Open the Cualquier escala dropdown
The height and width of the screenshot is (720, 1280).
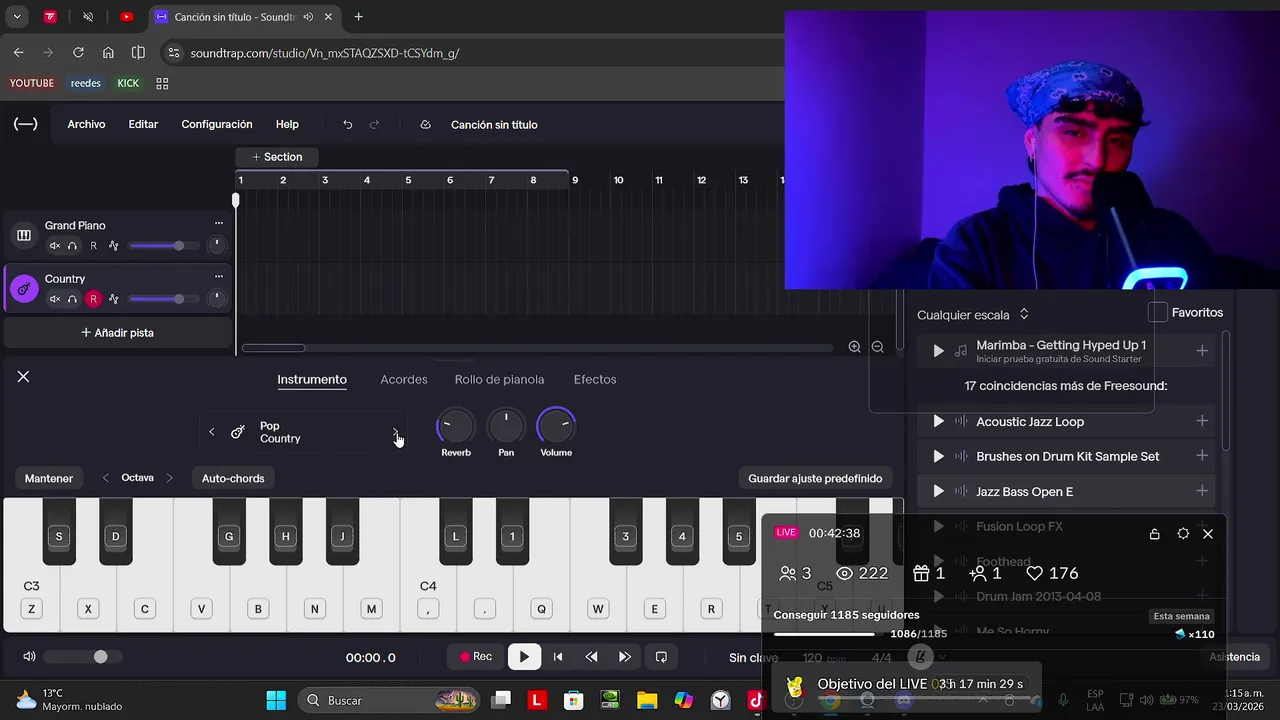tap(973, 315)
